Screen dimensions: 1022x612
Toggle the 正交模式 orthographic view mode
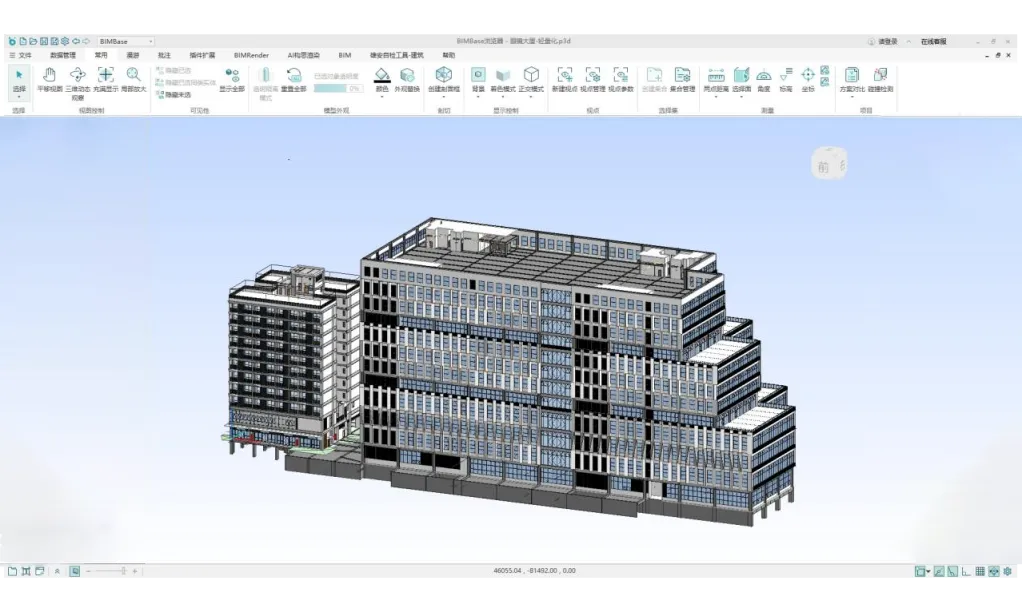532,76
